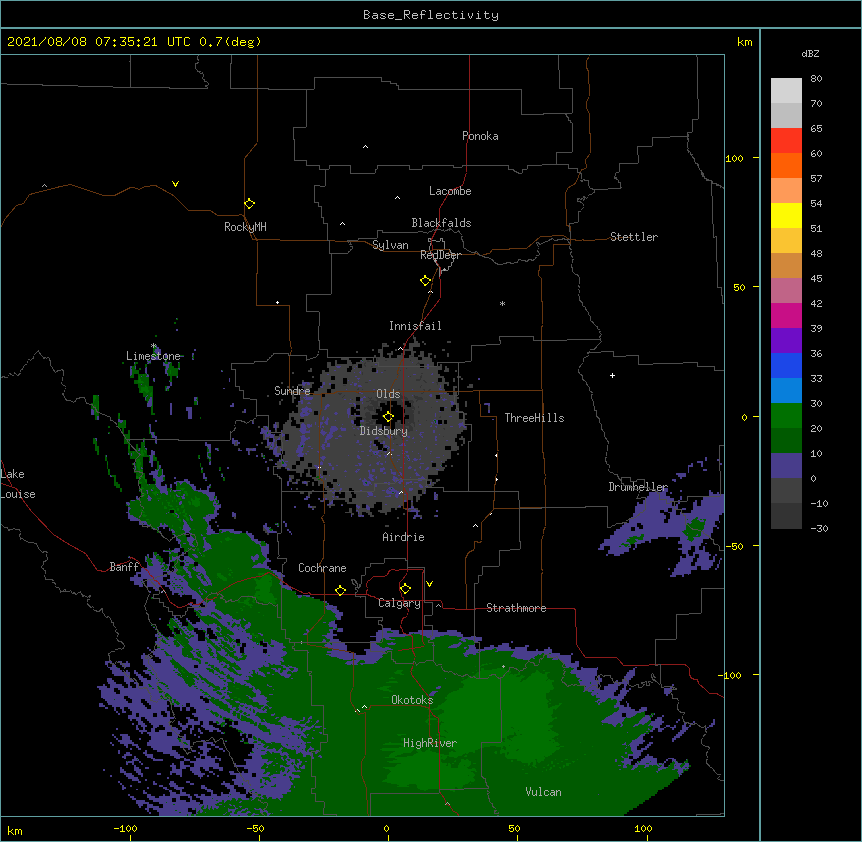The image size is (862, 842).
Task: Click the green 20-30 dBZ legend swatch
Action: (x=786, y=416)
